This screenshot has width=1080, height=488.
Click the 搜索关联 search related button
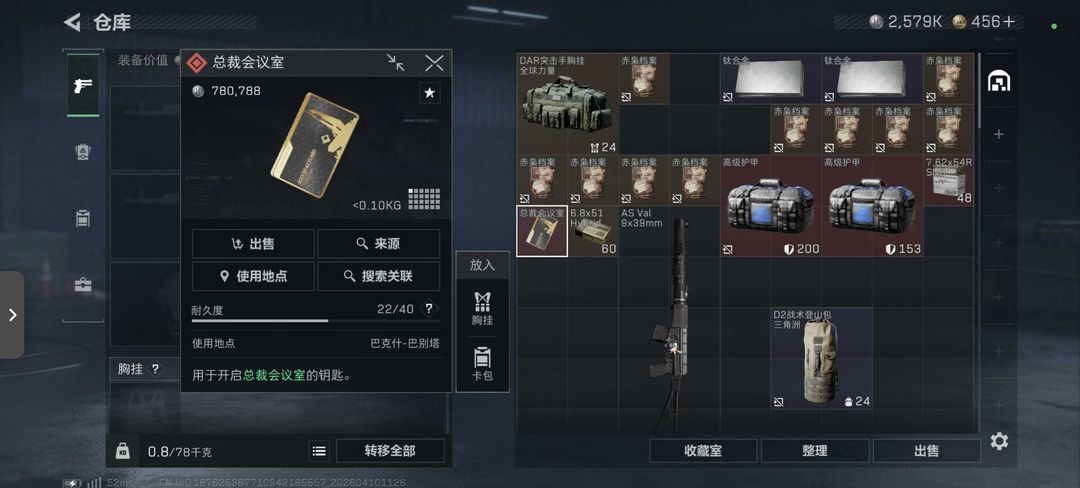(x=378, y=276)
